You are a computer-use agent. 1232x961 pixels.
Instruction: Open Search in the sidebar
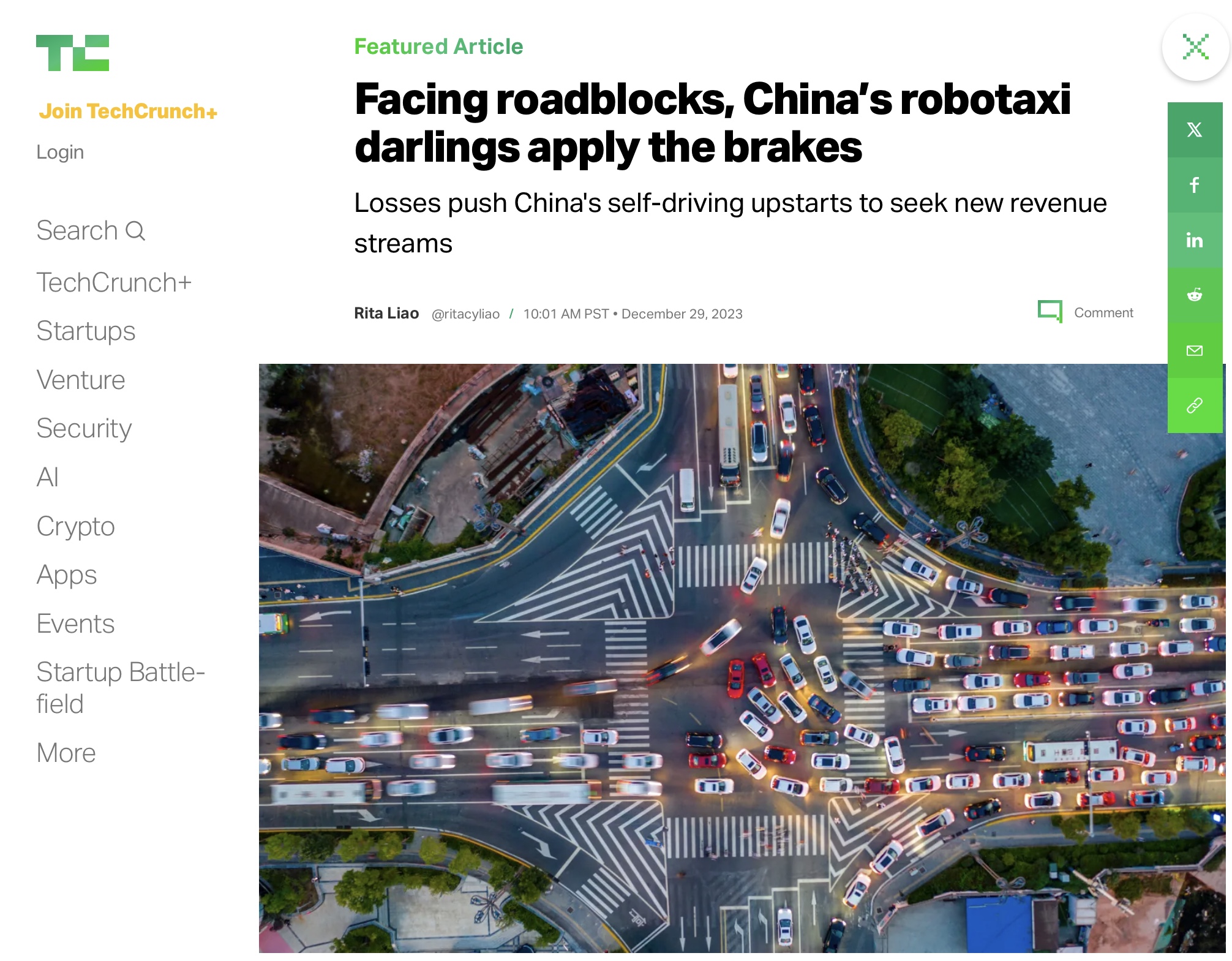pos(91,231)
